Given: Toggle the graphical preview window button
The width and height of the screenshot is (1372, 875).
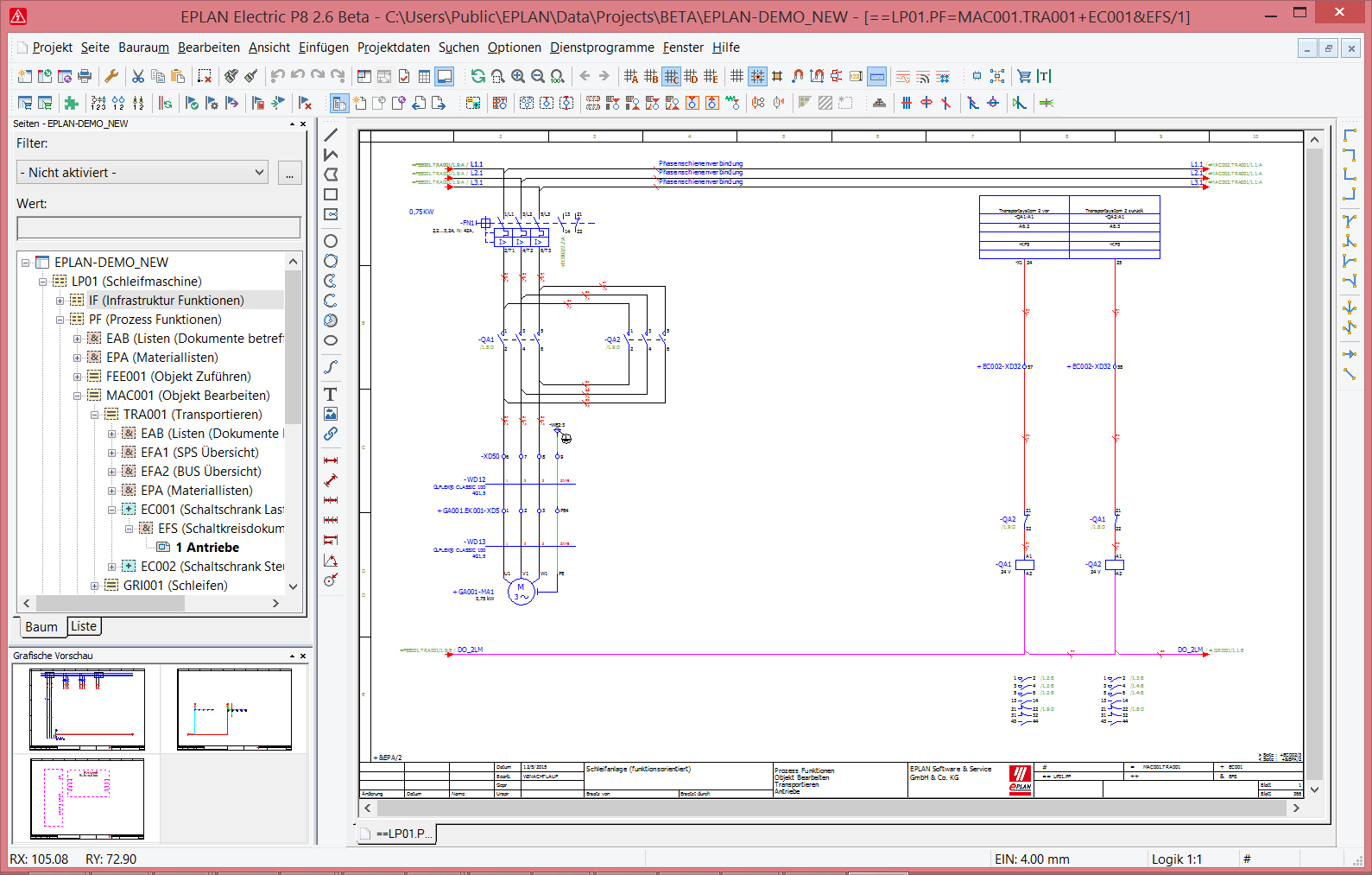Looking at the screenshot, I should (445, 77).
